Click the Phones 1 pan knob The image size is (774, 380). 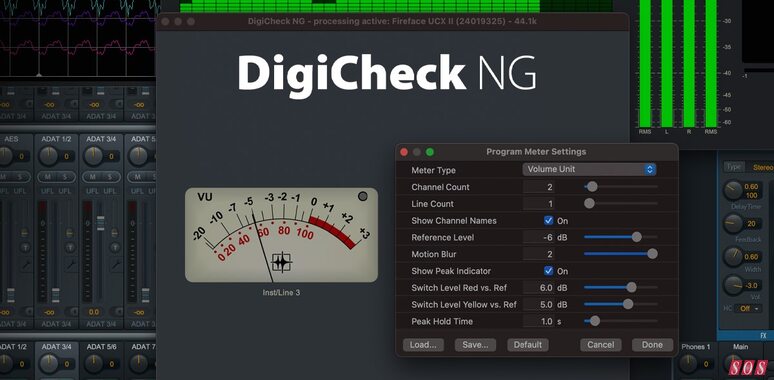click(x=688, y=364)
